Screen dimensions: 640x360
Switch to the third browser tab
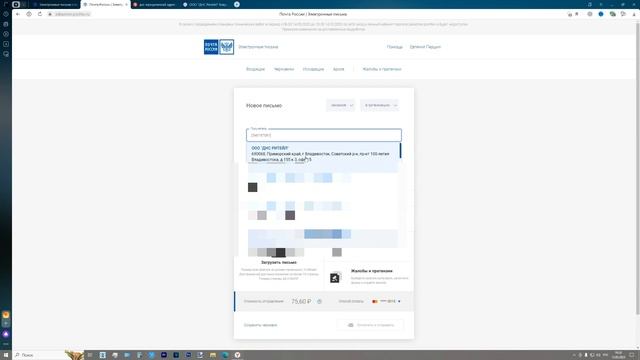click(x=155, y=4)
